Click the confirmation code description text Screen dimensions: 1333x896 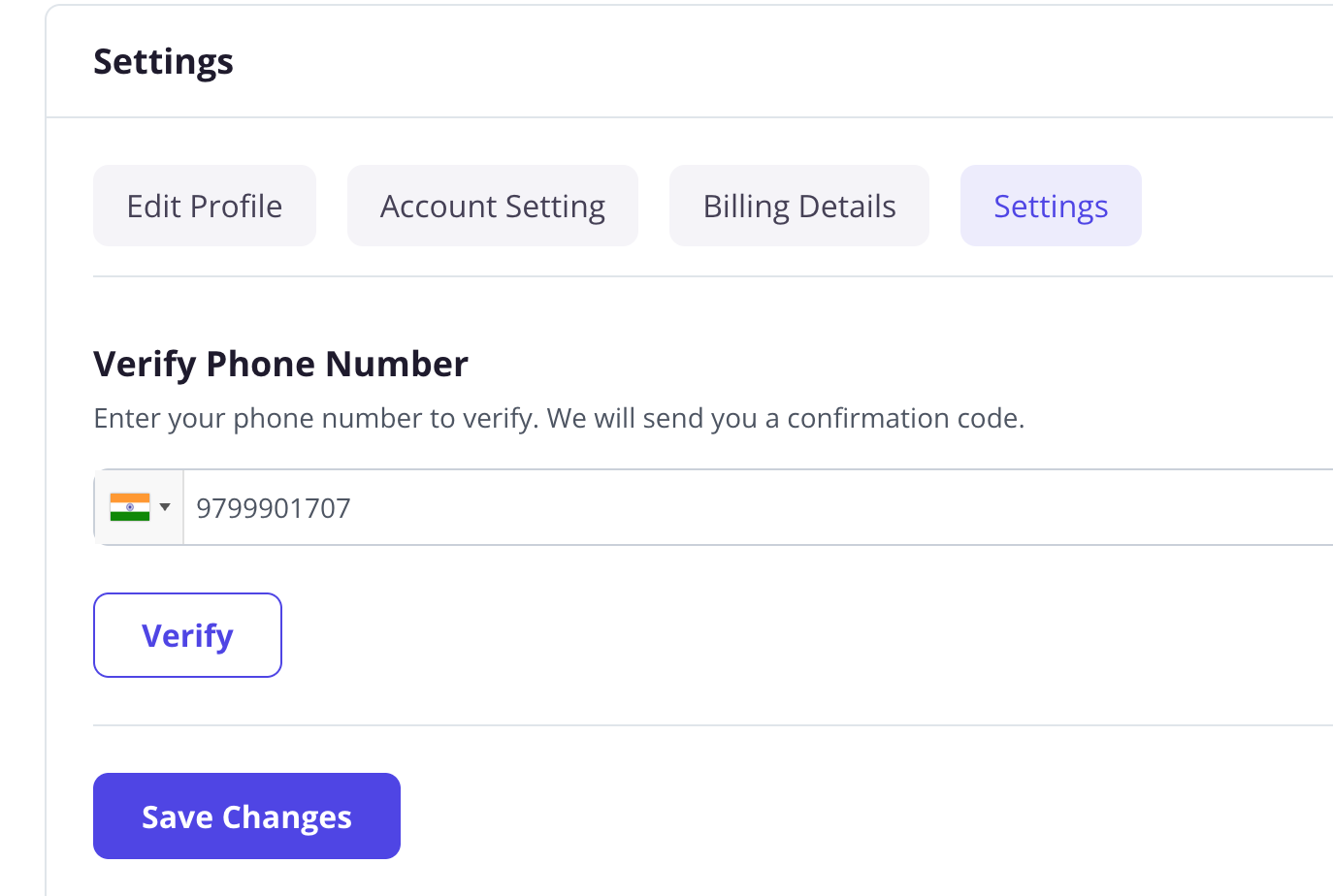(x=559, y=419)
